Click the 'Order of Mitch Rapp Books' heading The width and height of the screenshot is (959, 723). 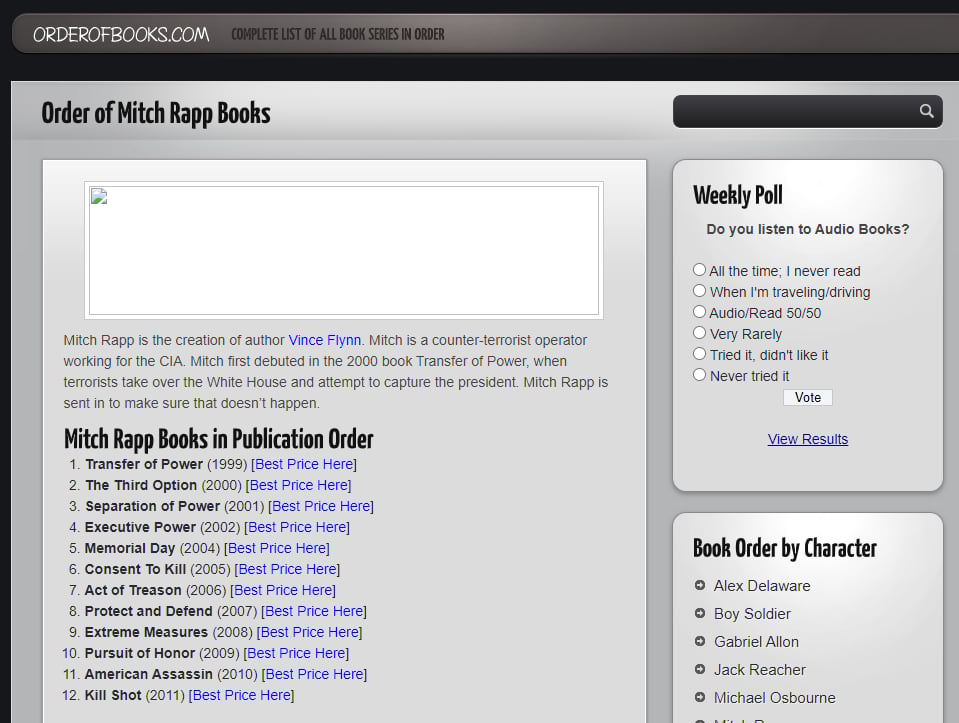pyautogui.click(x=156, y=114)
